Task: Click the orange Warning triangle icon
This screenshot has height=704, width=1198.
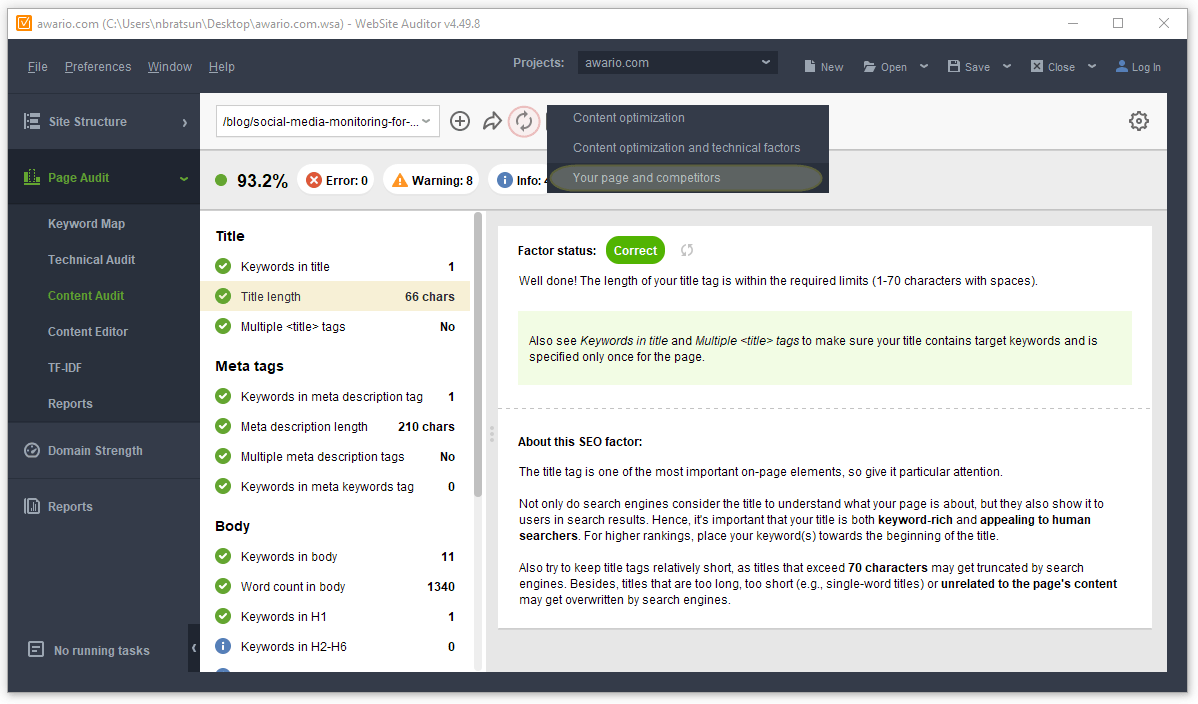Action: (400, 180)
